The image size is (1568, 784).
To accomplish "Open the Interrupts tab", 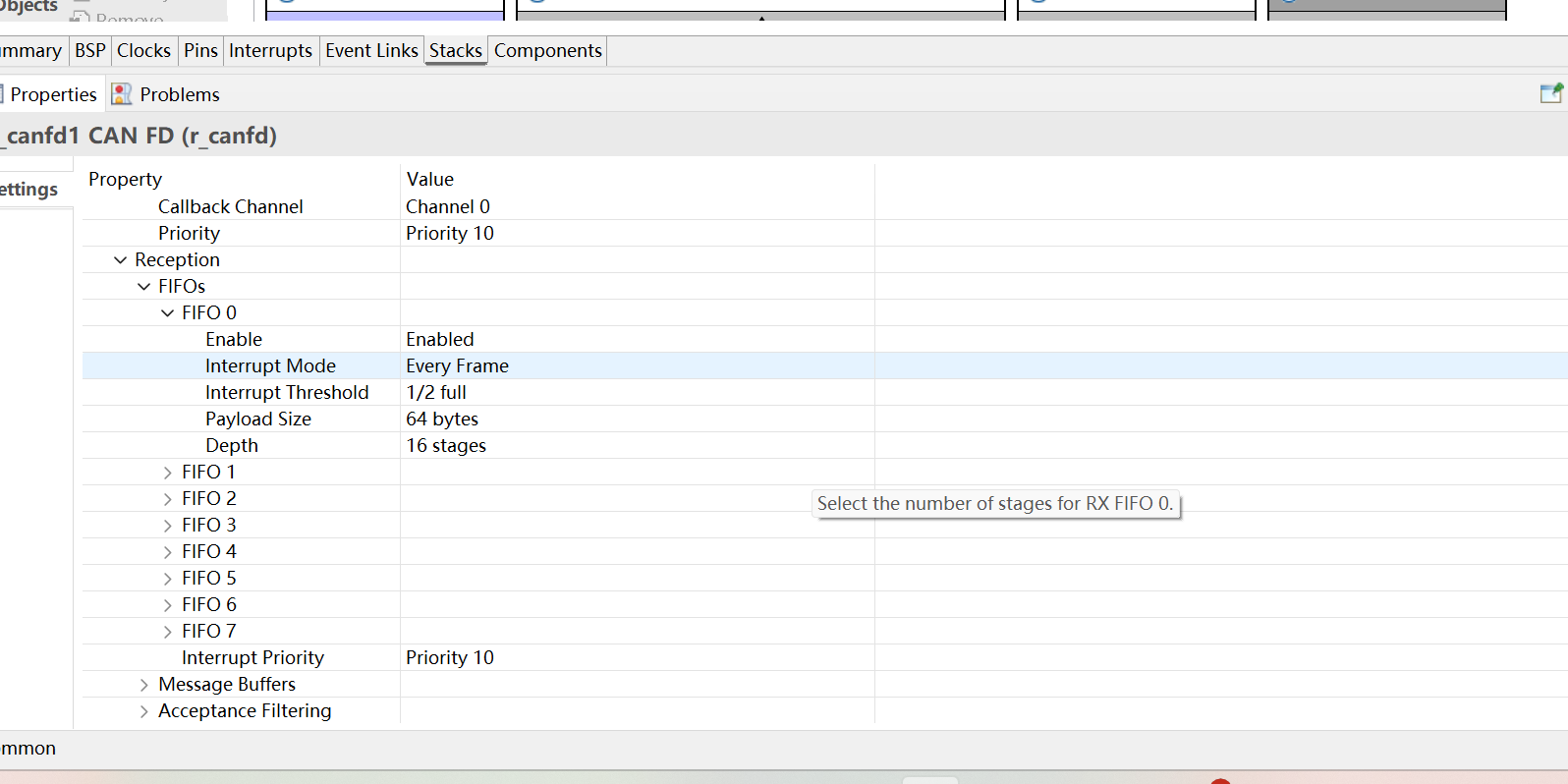I will coord(270,50).
